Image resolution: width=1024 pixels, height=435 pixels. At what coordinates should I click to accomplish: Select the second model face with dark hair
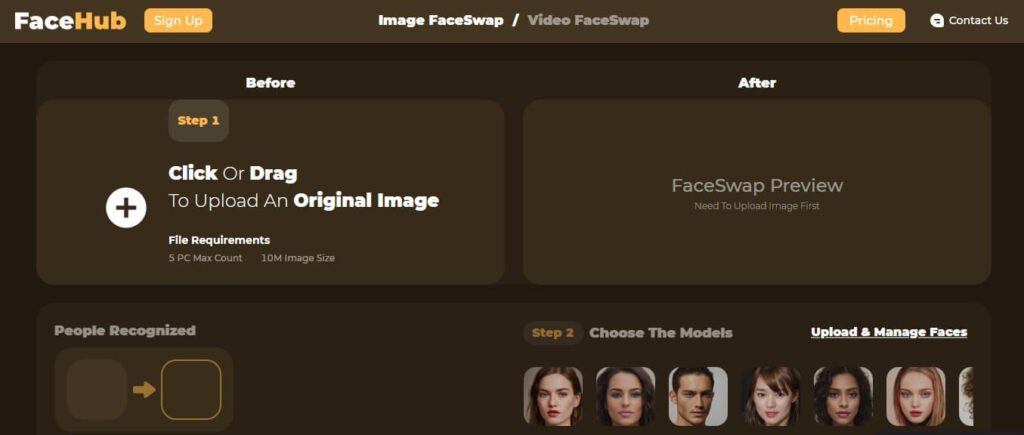[626, 396]
